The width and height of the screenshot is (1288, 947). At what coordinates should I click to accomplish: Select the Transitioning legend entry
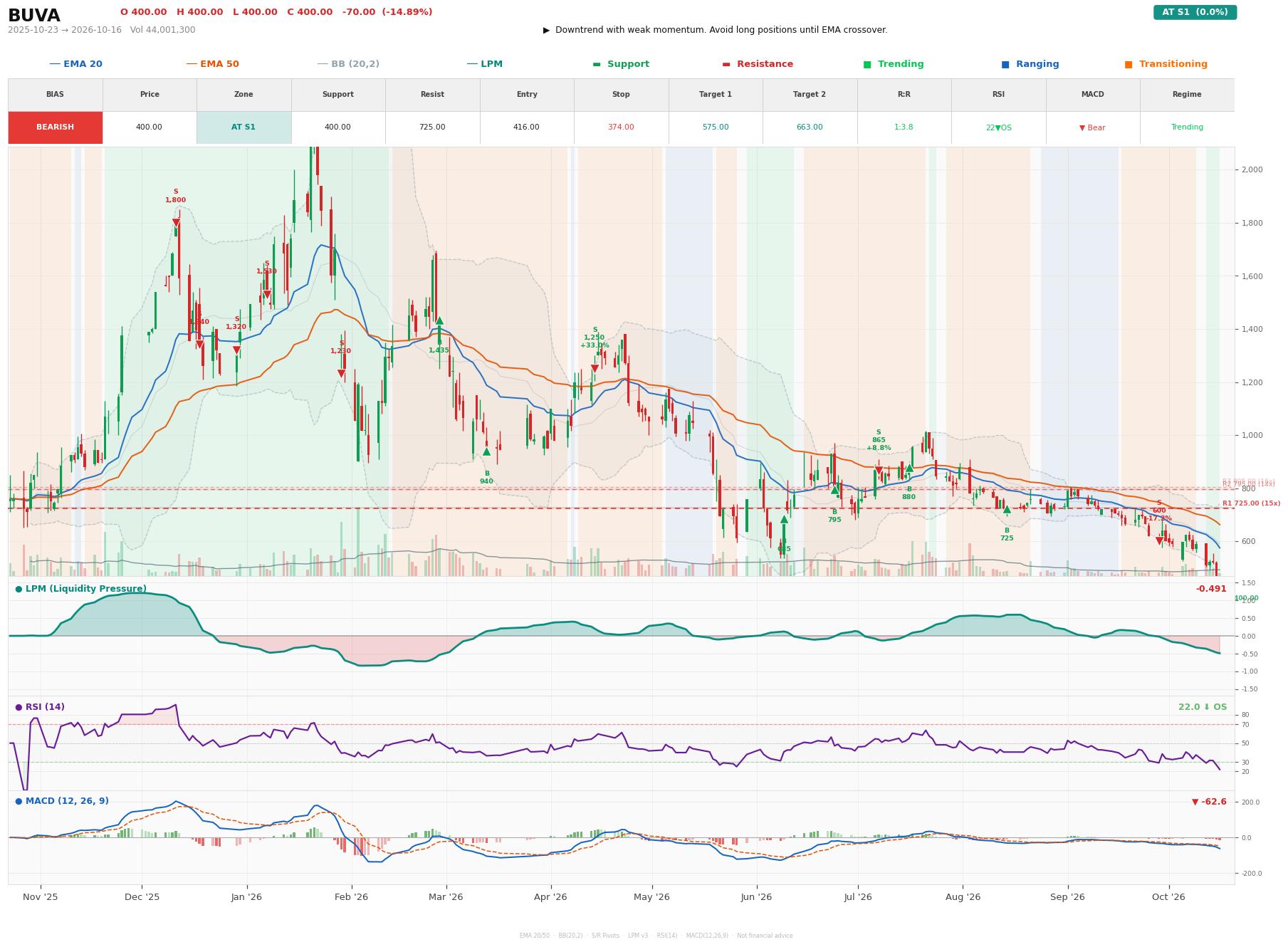click(1166, 64)
